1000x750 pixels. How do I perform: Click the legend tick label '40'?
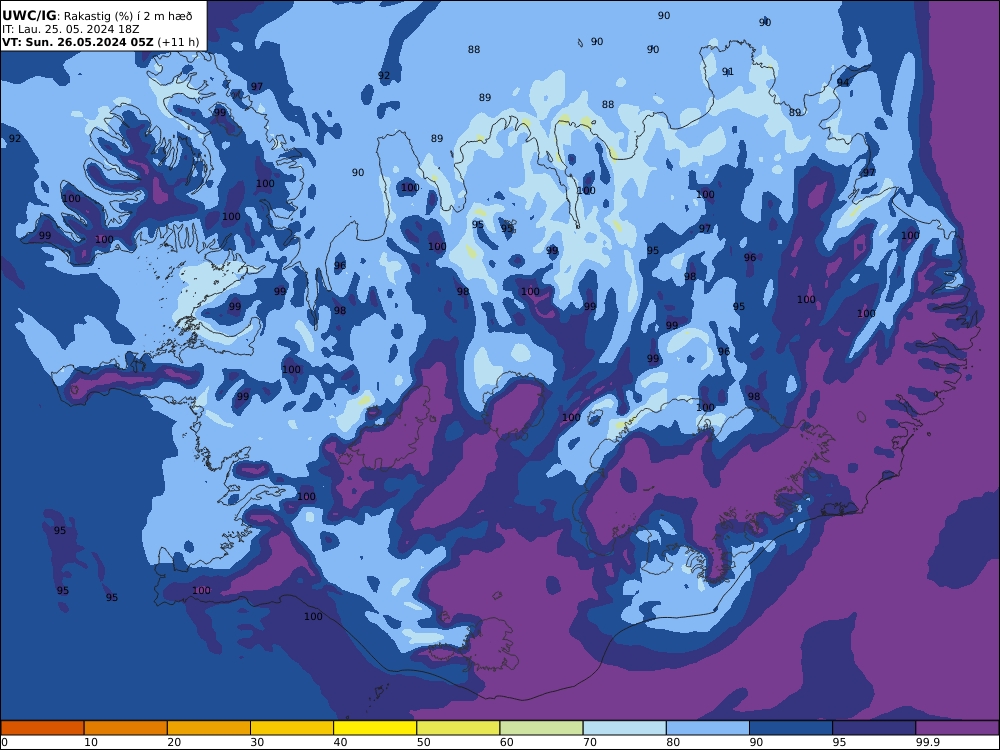click(341, 742)
